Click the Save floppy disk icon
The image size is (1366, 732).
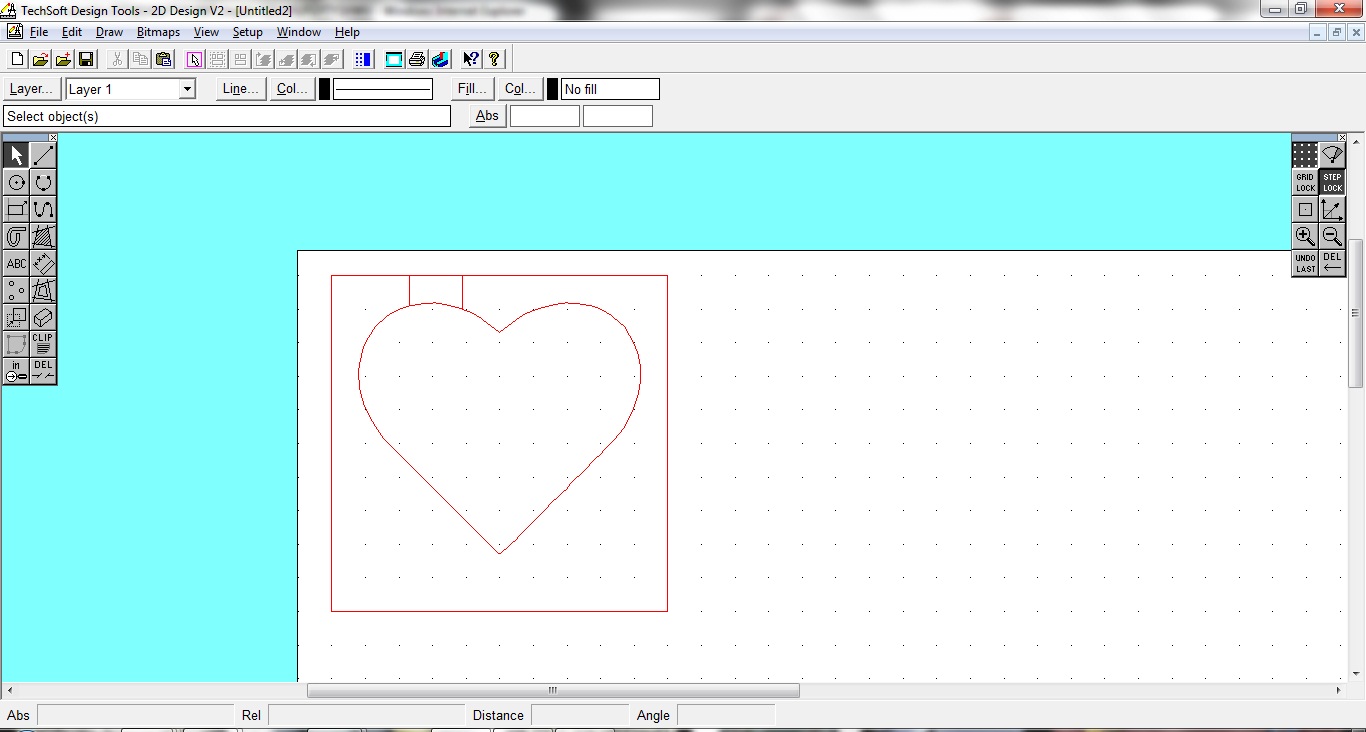(86, 59)
